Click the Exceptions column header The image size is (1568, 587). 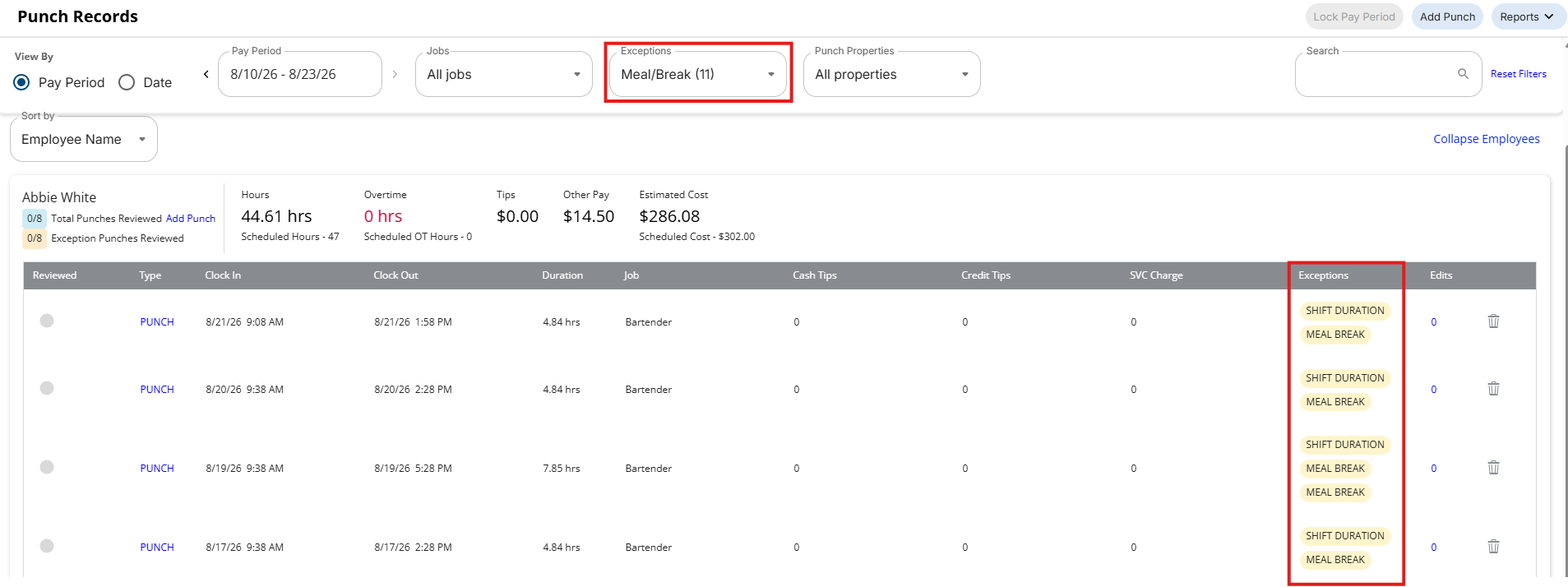(x=1323, y=275)
